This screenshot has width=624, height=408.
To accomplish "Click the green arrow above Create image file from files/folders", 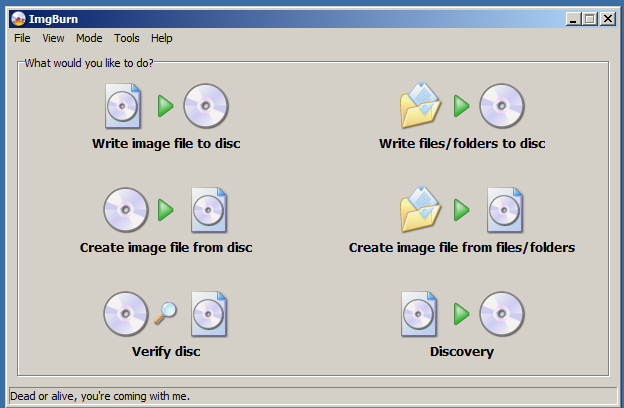I will [462, 210].
